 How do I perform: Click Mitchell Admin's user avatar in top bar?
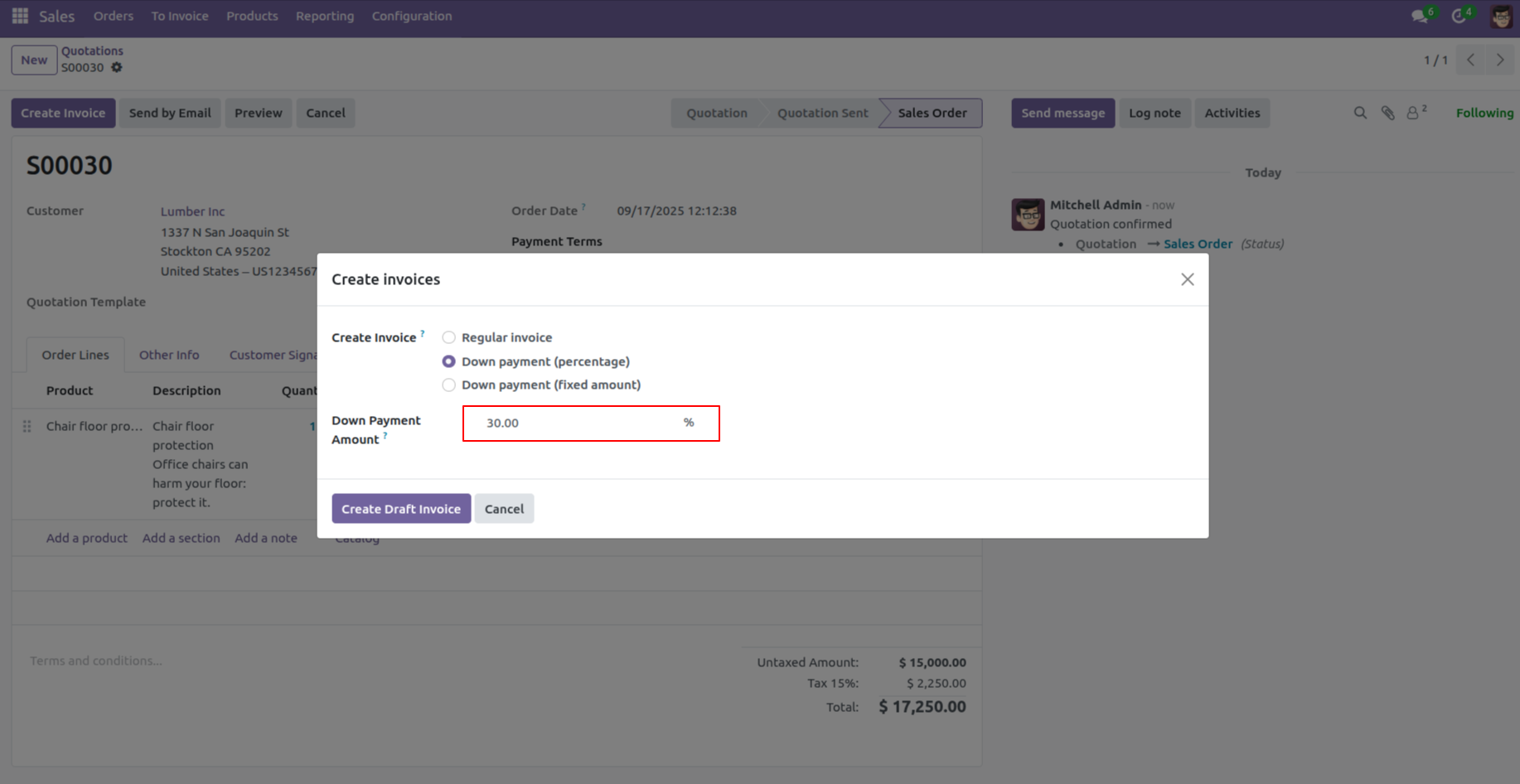1501,17
